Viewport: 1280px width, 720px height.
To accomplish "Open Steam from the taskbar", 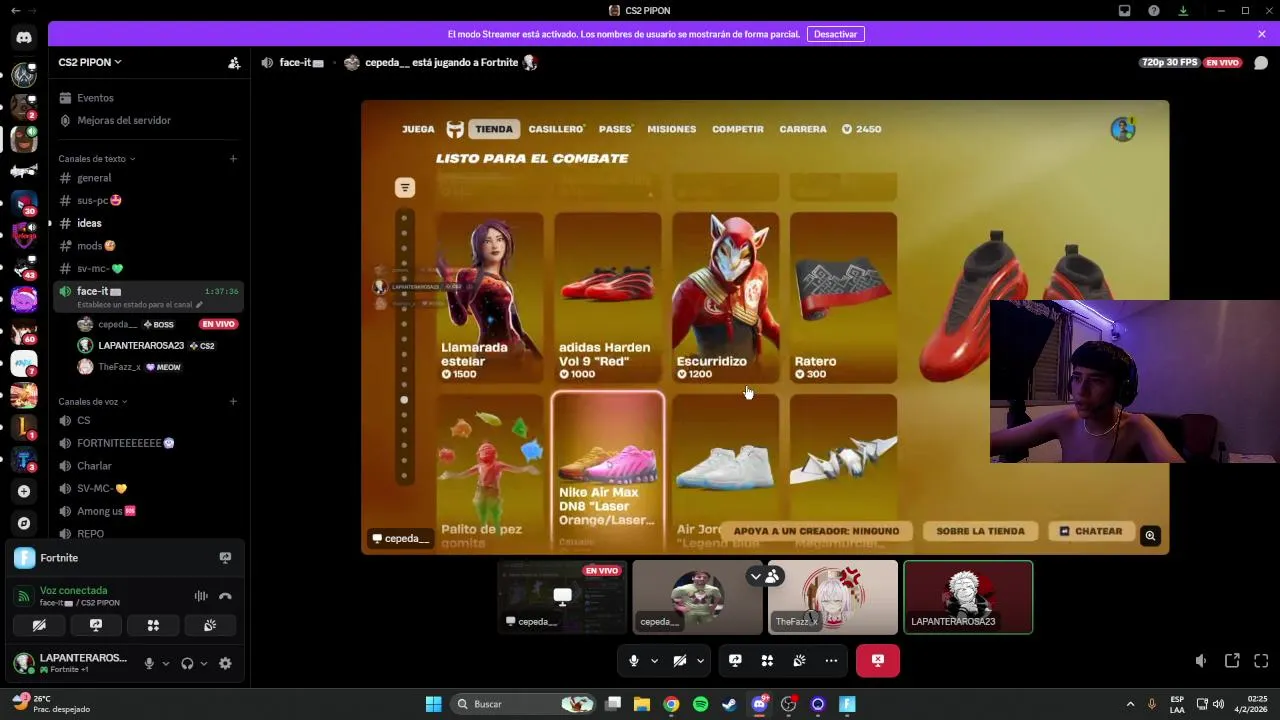I will tap(730, 704).
